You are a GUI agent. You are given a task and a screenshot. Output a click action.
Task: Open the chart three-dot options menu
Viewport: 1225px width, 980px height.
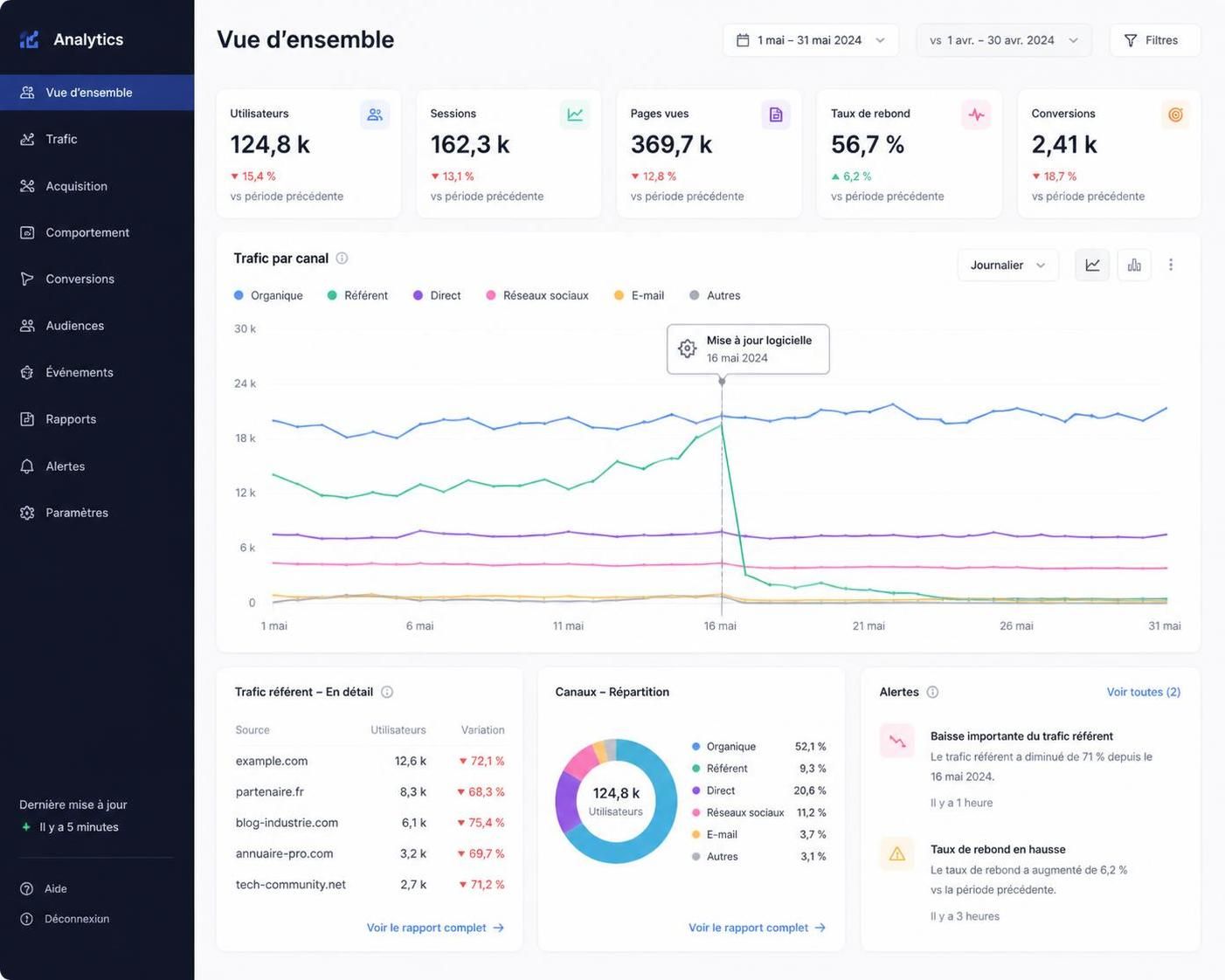coord(1171,265)
